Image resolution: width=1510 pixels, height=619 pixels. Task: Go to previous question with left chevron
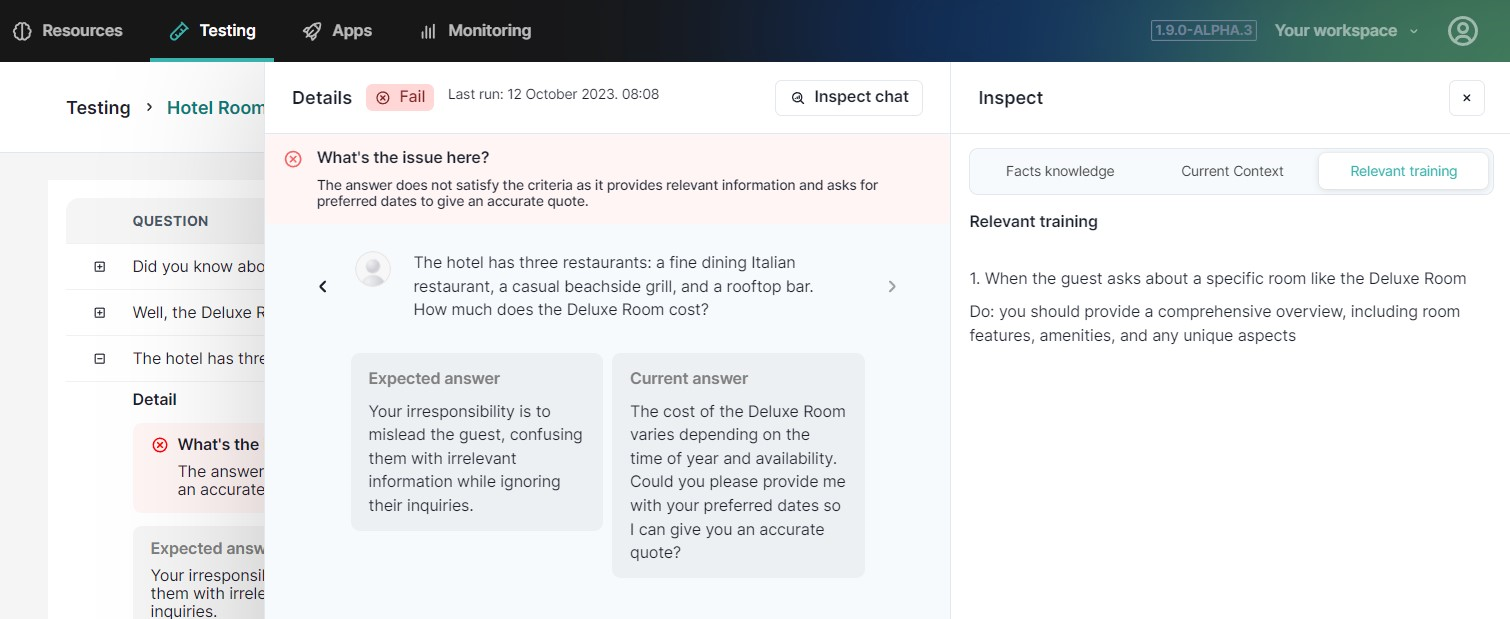click(323, 287)
